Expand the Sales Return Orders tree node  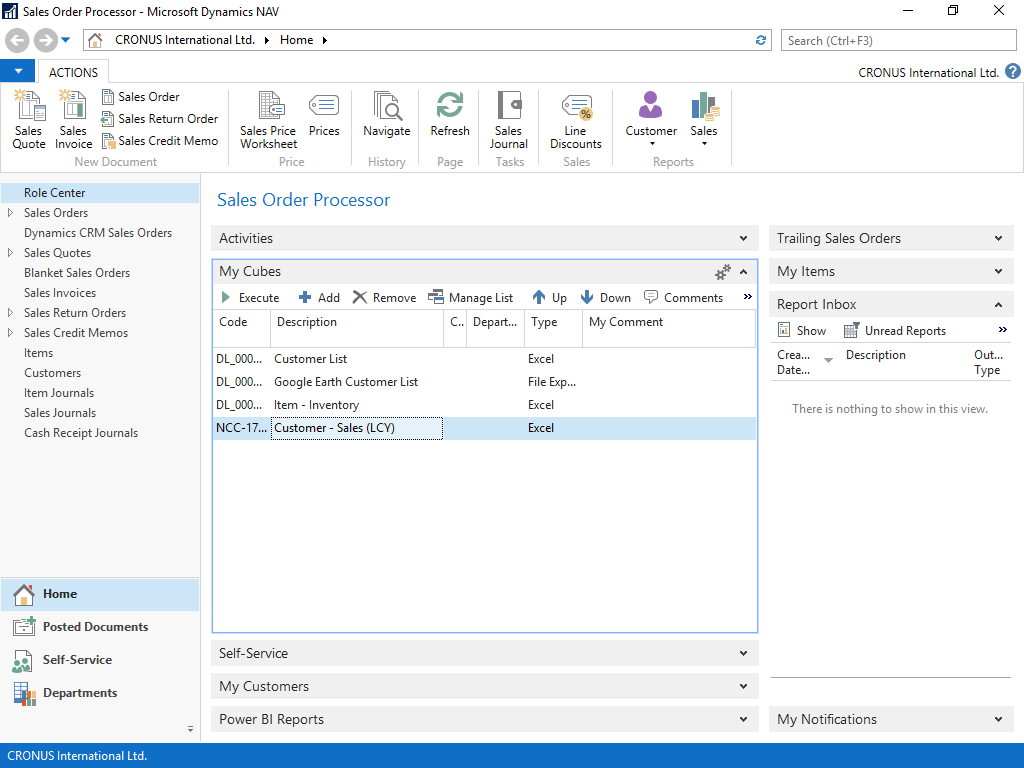(10, 313)
